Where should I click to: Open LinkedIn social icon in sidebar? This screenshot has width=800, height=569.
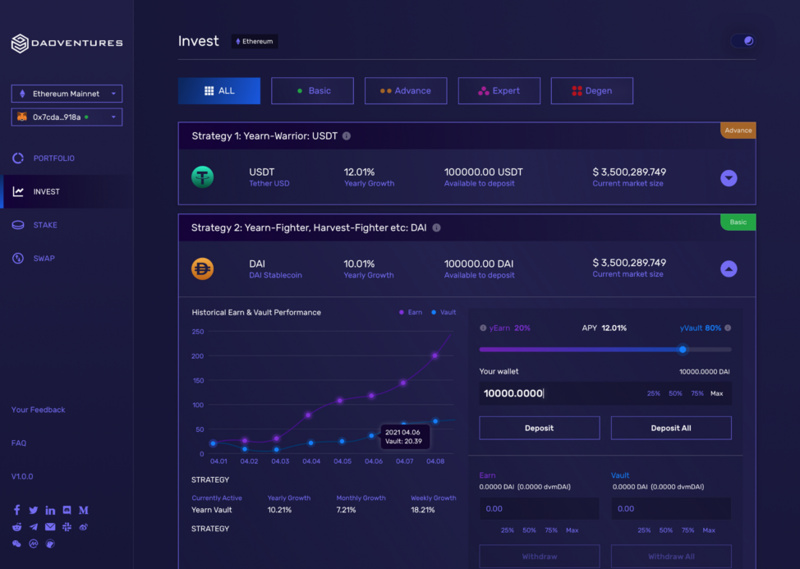tap(50, 510)
